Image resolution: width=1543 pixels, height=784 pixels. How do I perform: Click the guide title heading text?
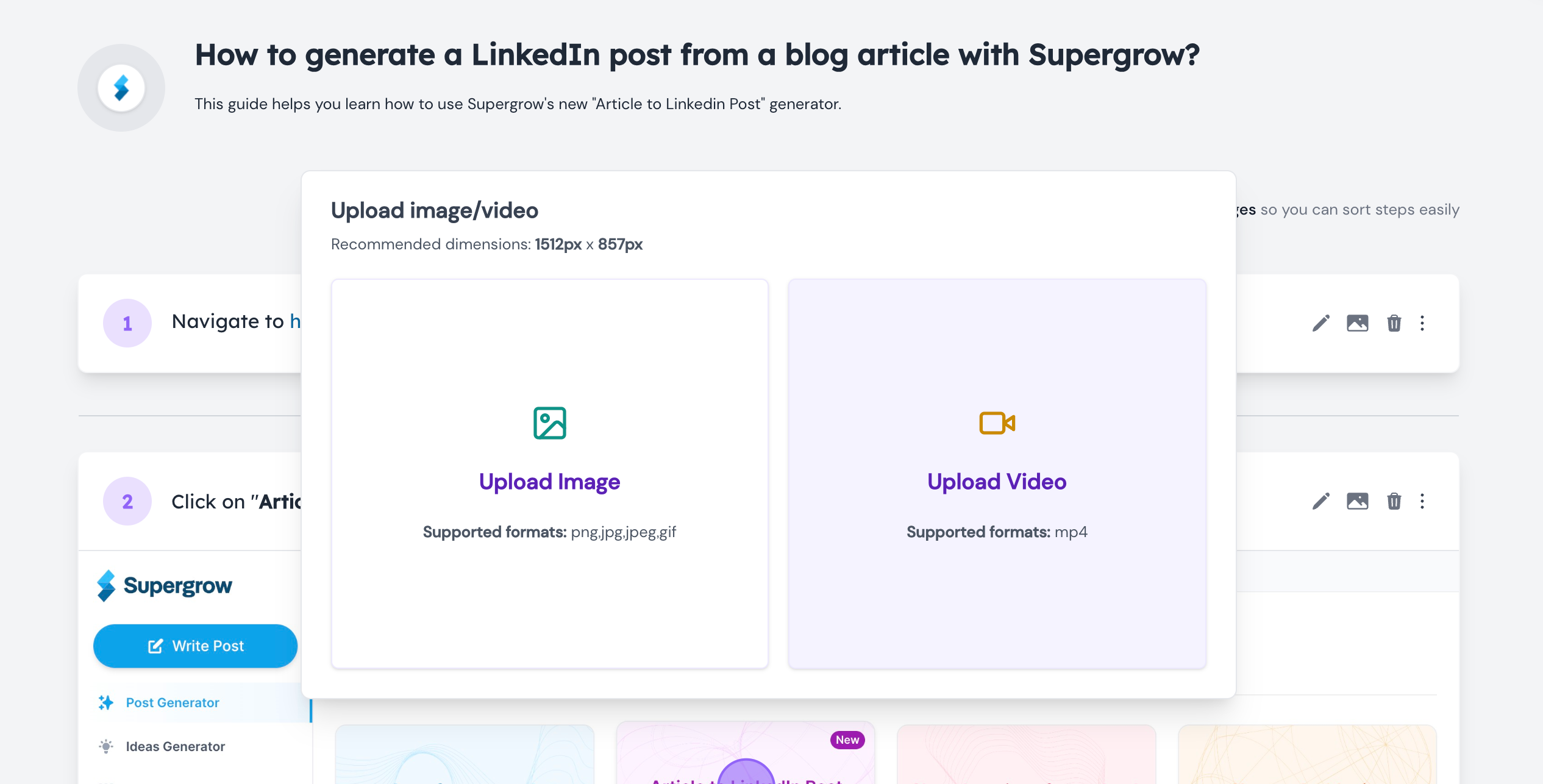(697, 55)
